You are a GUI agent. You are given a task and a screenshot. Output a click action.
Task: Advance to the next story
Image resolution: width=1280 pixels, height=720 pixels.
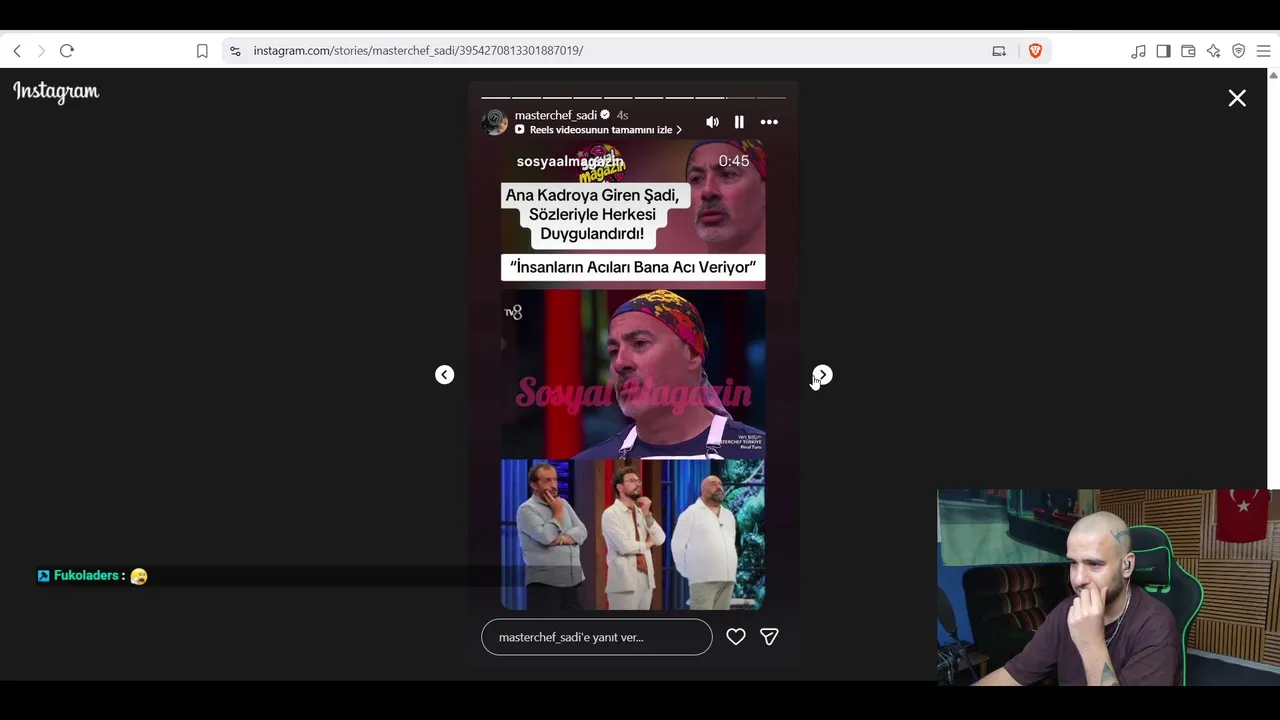822,375
